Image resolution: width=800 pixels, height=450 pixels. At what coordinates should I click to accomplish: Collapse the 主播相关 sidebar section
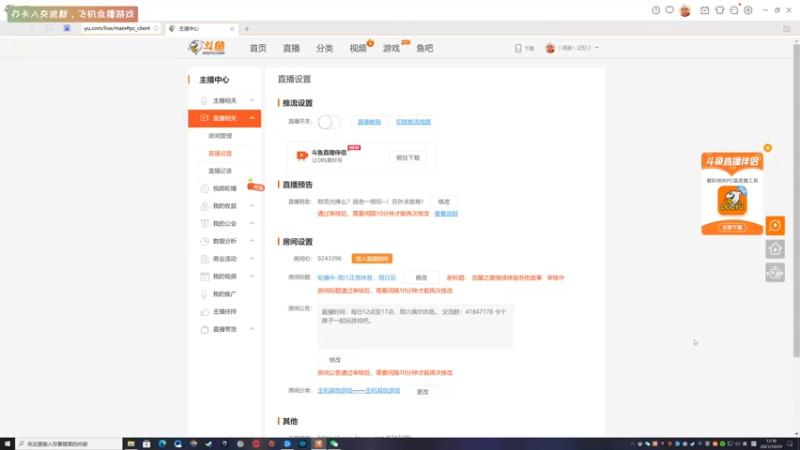tap(252, 101)
